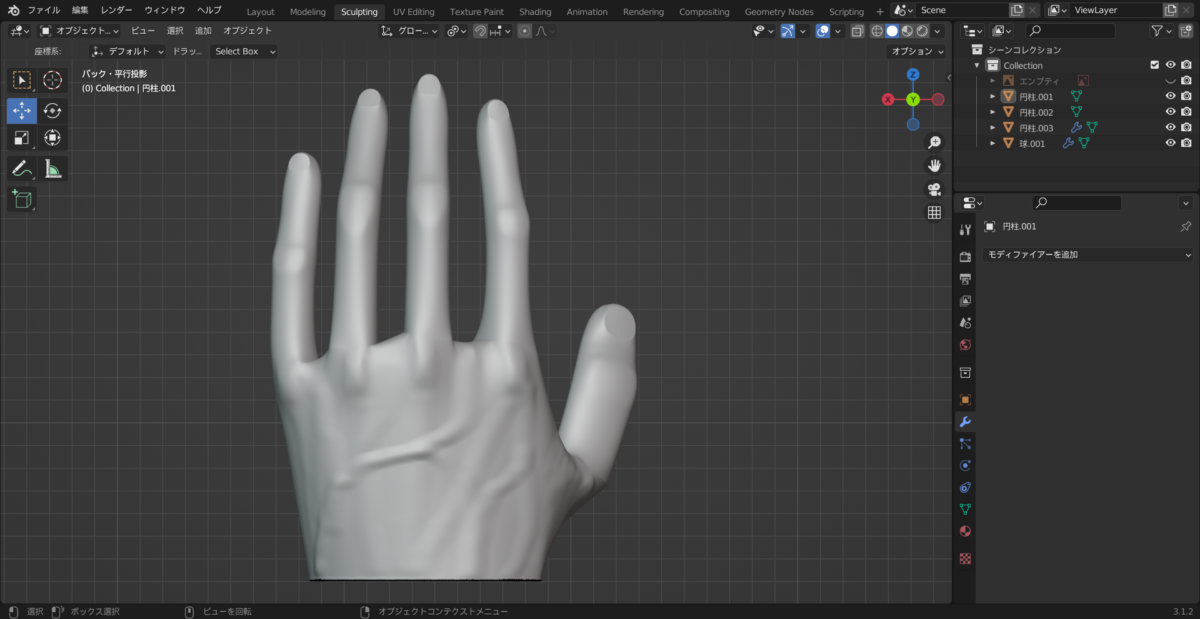
Task: Open the レンダー menu
Action: click(116, 10)
